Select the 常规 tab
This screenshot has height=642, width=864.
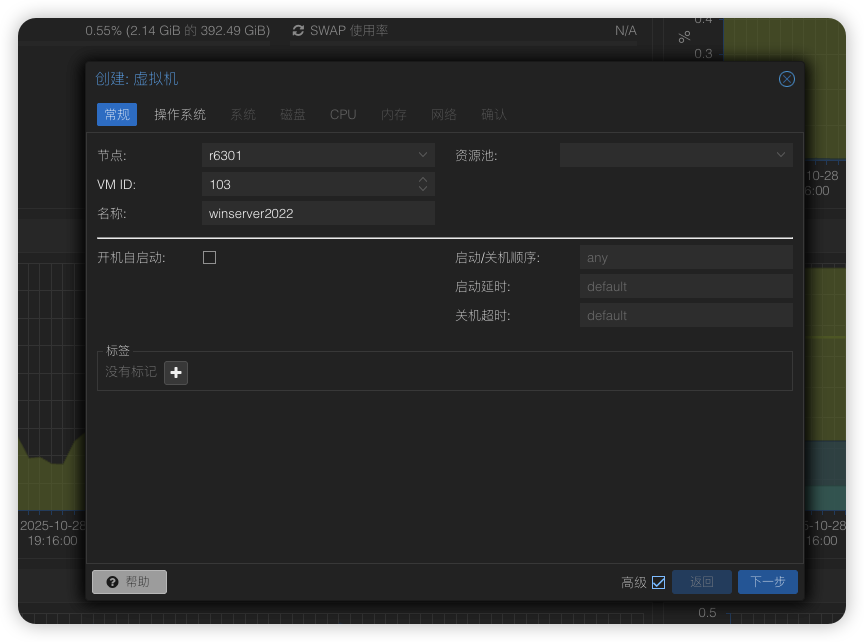117,114
